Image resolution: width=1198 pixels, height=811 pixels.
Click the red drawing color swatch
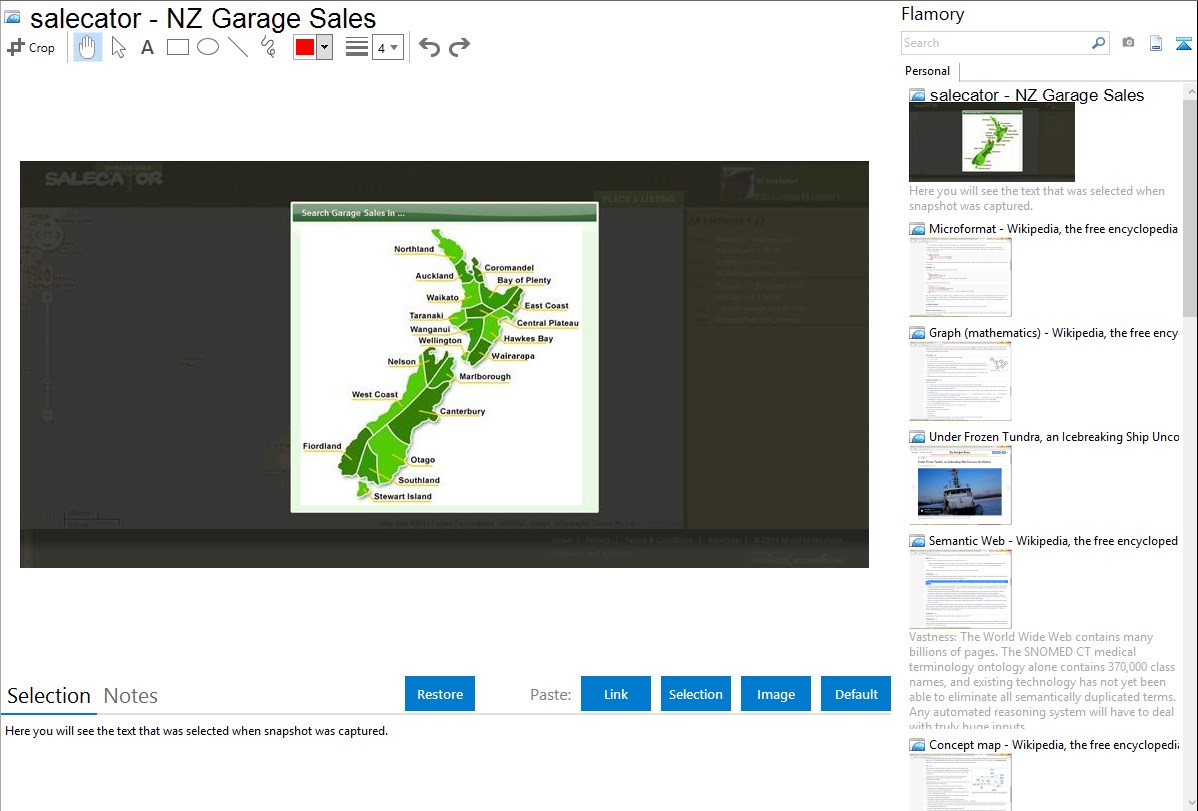click(x=305, y=47)
